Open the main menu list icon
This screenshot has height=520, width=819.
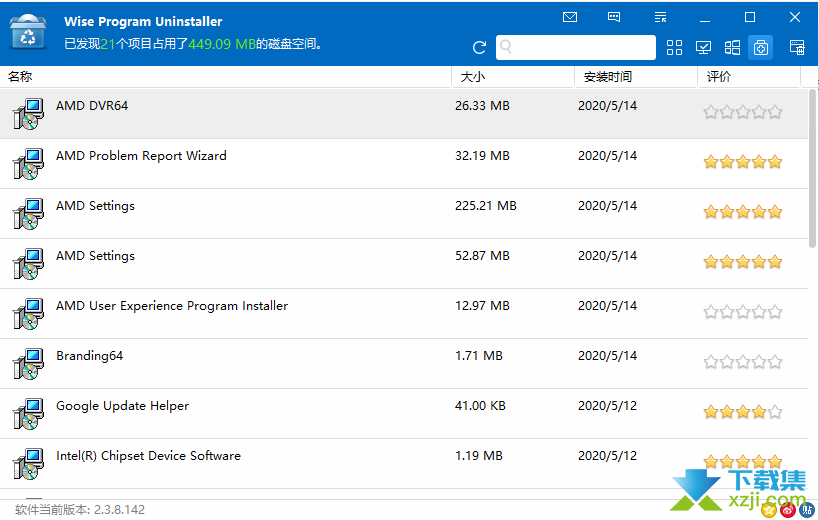pos(660,17)
